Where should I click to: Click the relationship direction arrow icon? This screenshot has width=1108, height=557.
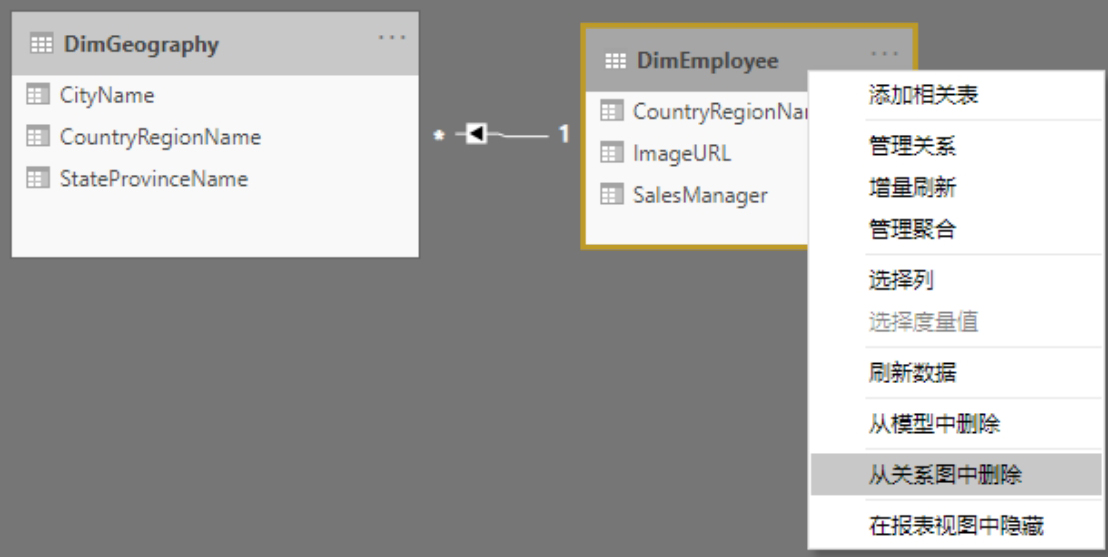(476, 133)
